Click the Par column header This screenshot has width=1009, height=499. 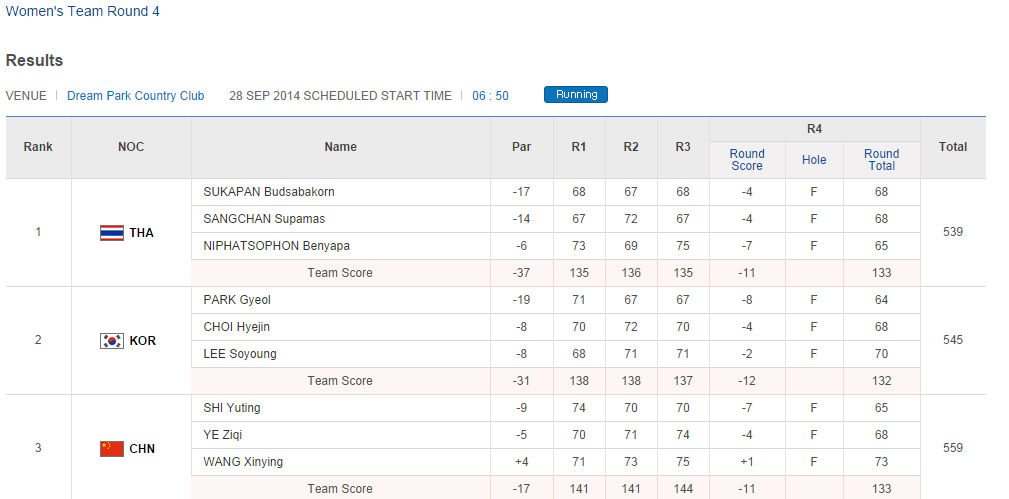click(x=522, y=147)
